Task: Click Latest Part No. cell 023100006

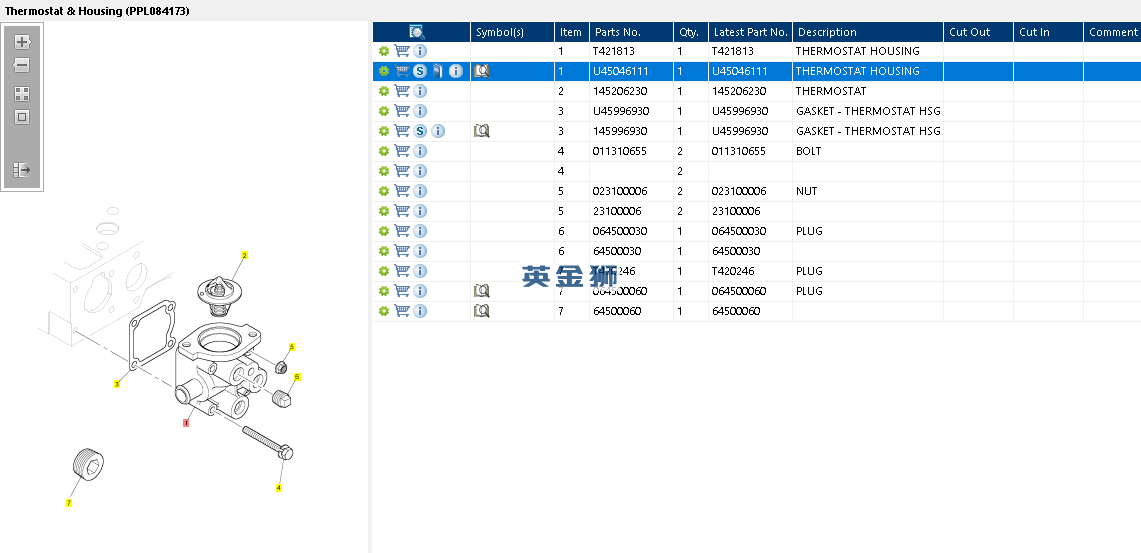Action: (x=750, y=191)
